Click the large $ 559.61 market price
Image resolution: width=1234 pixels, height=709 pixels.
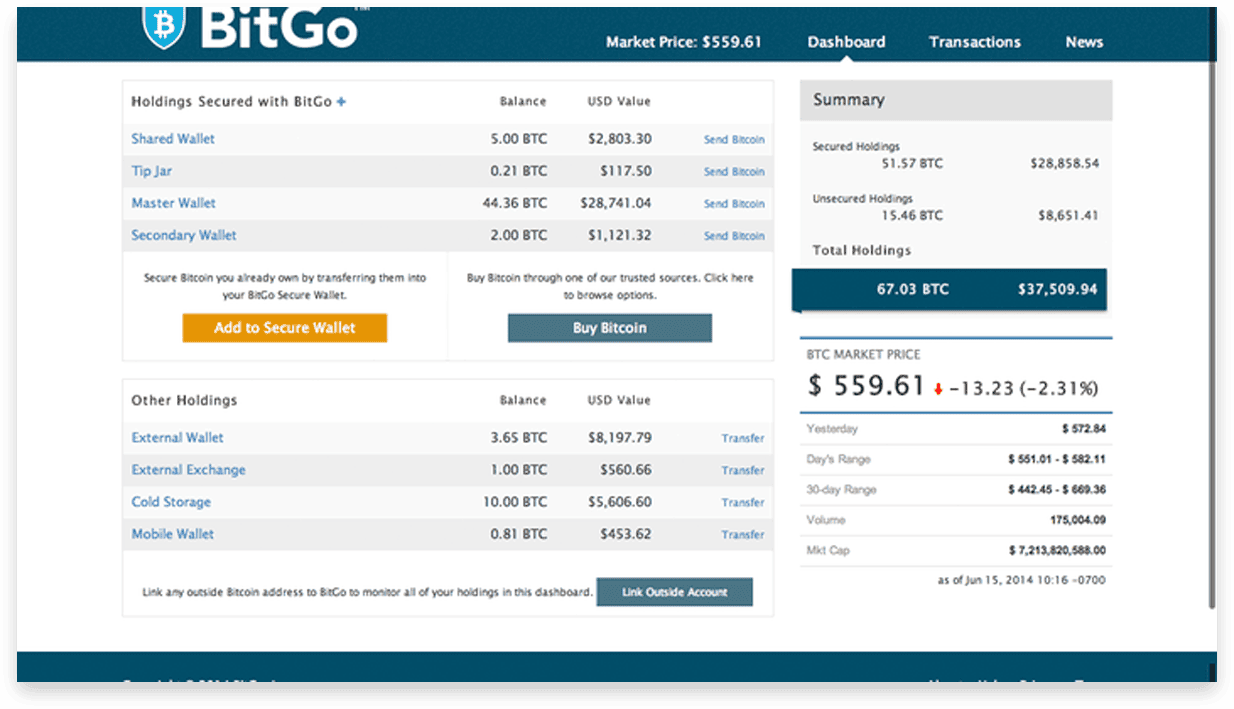pos(866,386)
